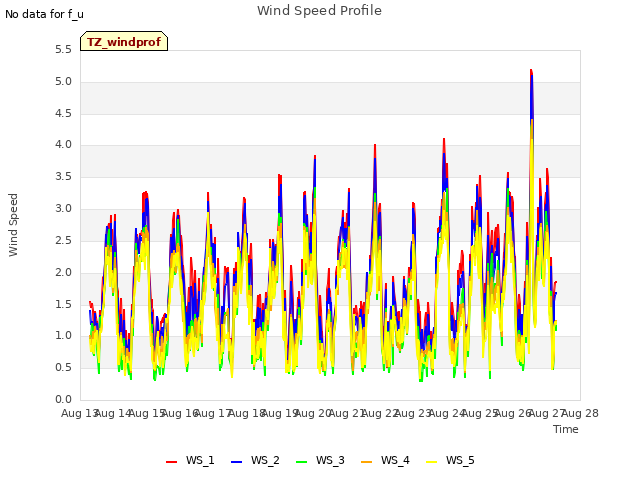The image size is (640, 480).
Task: Click the yellow WS_5 legend swatch
Action: tap(431, 462)
